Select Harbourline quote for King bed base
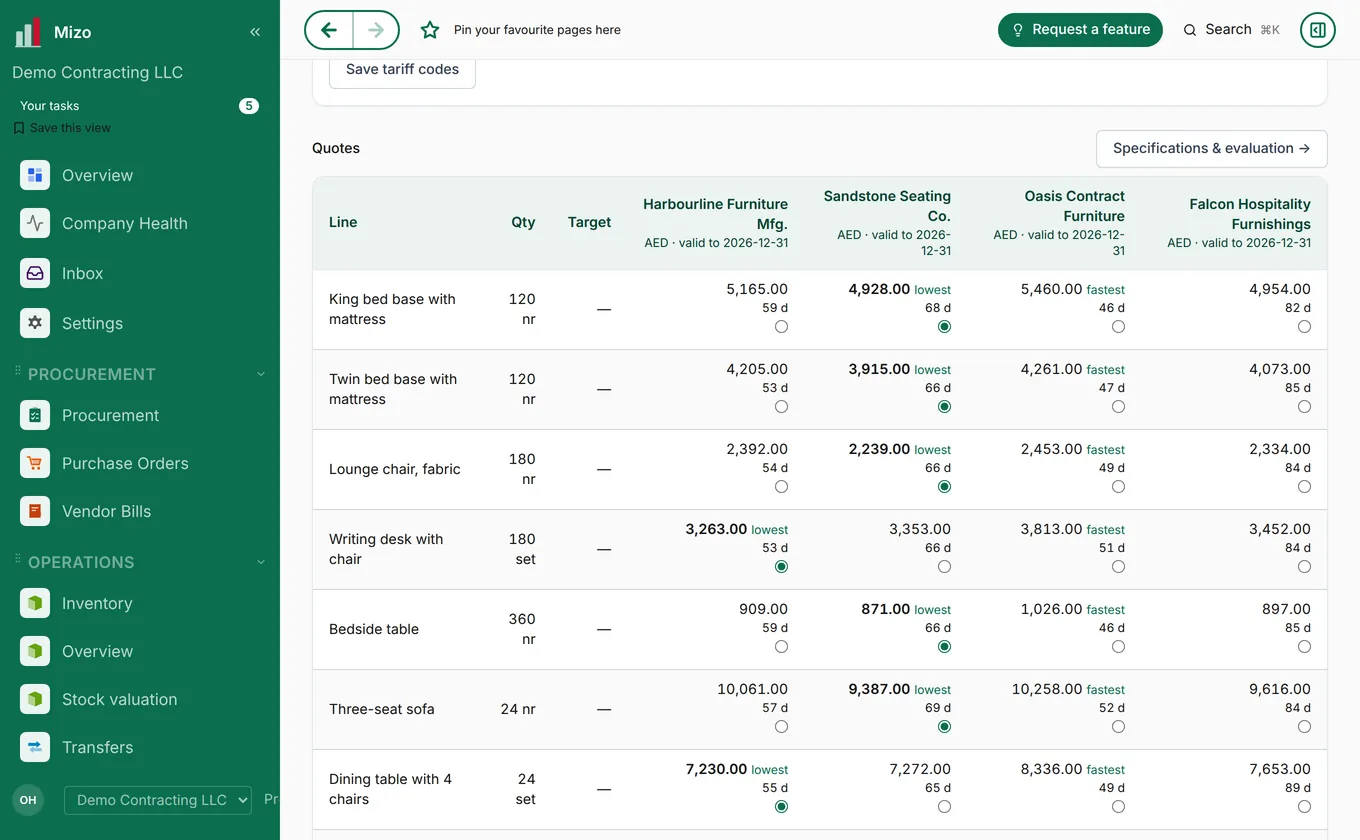Image resolution: width=1360 pixels, height=840 pixels. pos(781,327)
